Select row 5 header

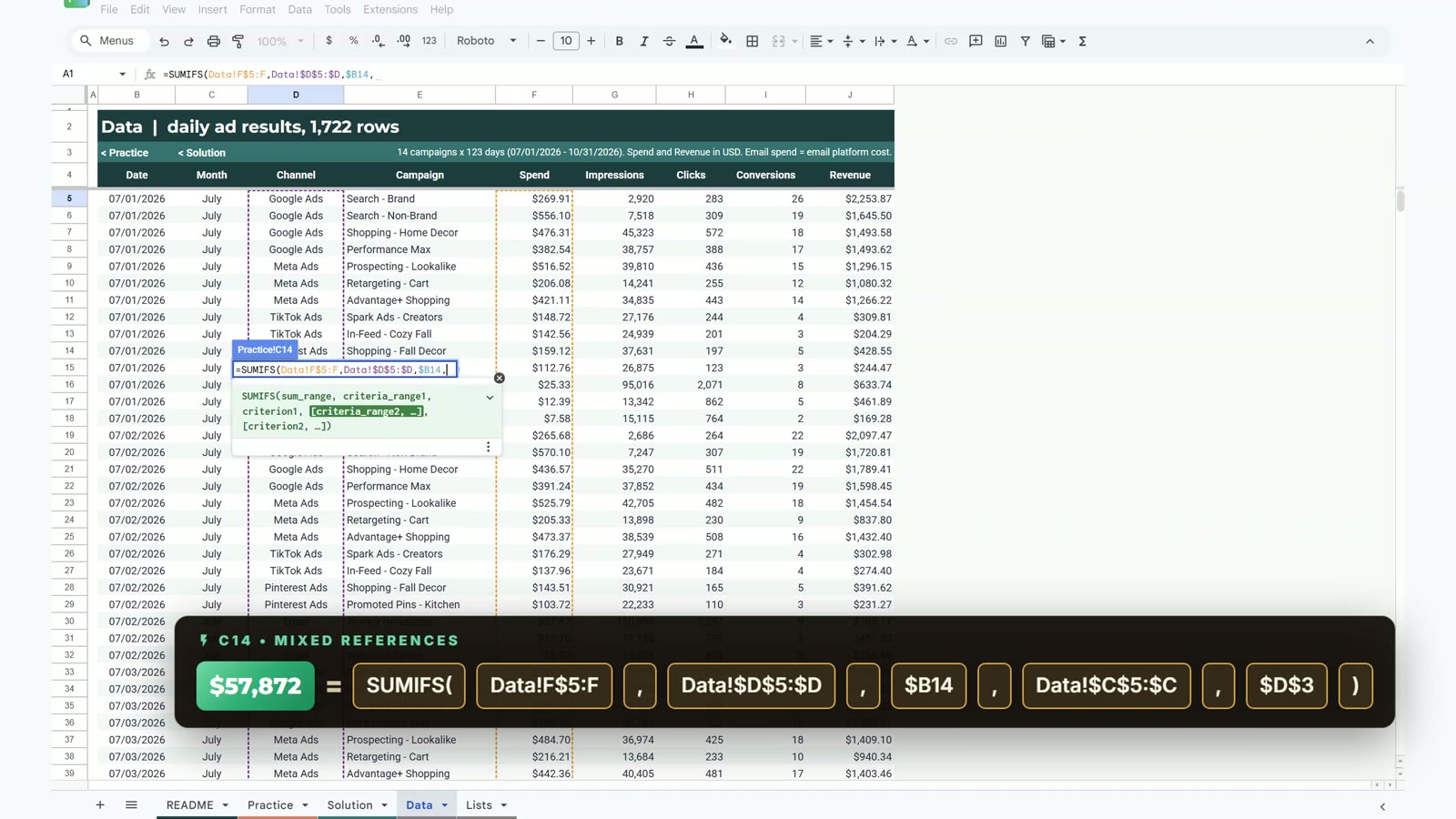click(69, 198)
